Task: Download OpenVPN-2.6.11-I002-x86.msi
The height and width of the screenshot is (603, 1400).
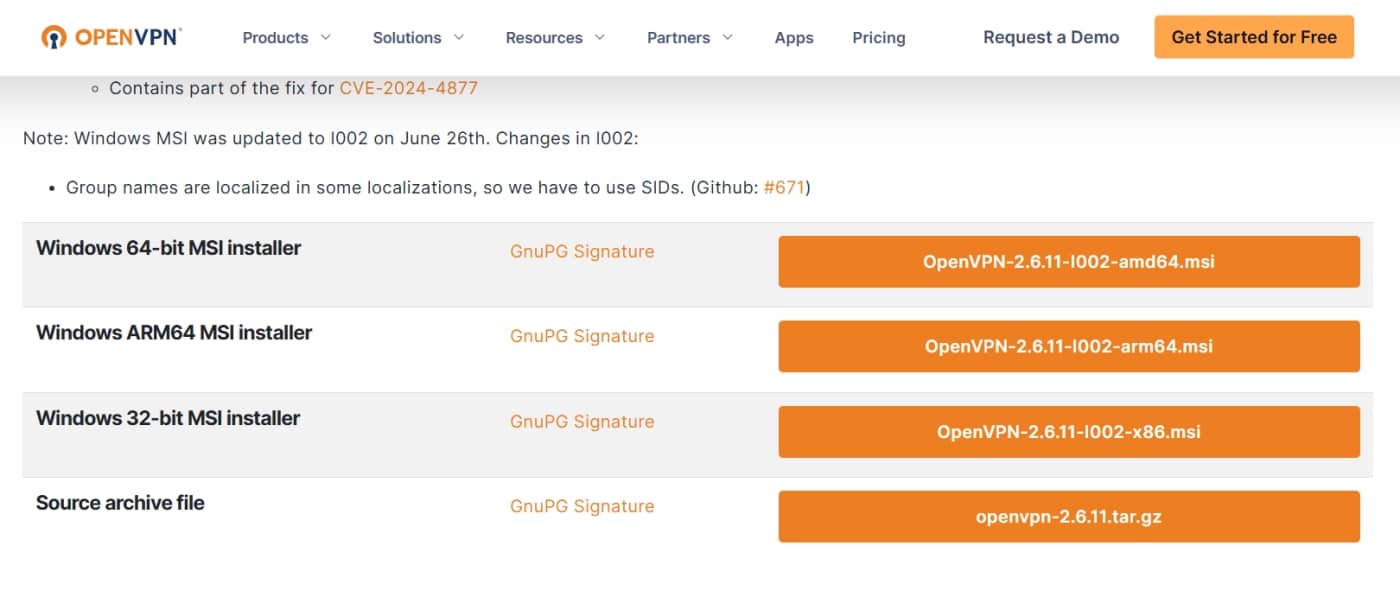Action: pyautogui.click(x=1069, y=432)
